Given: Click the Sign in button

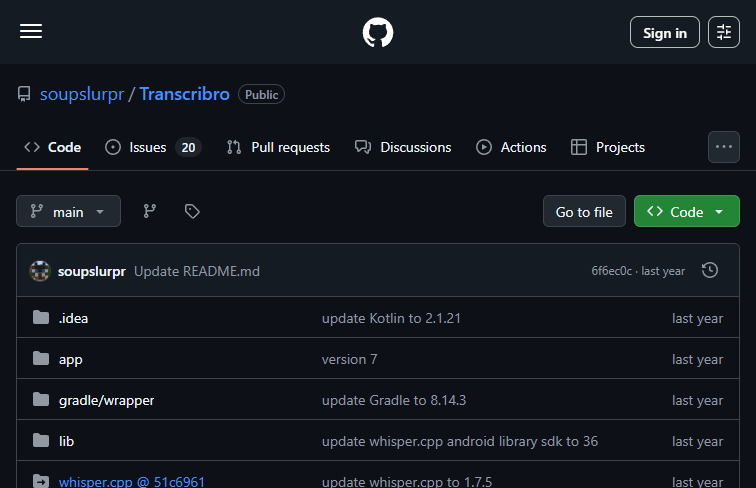Looking at the screenshot, I should (664, 32).
